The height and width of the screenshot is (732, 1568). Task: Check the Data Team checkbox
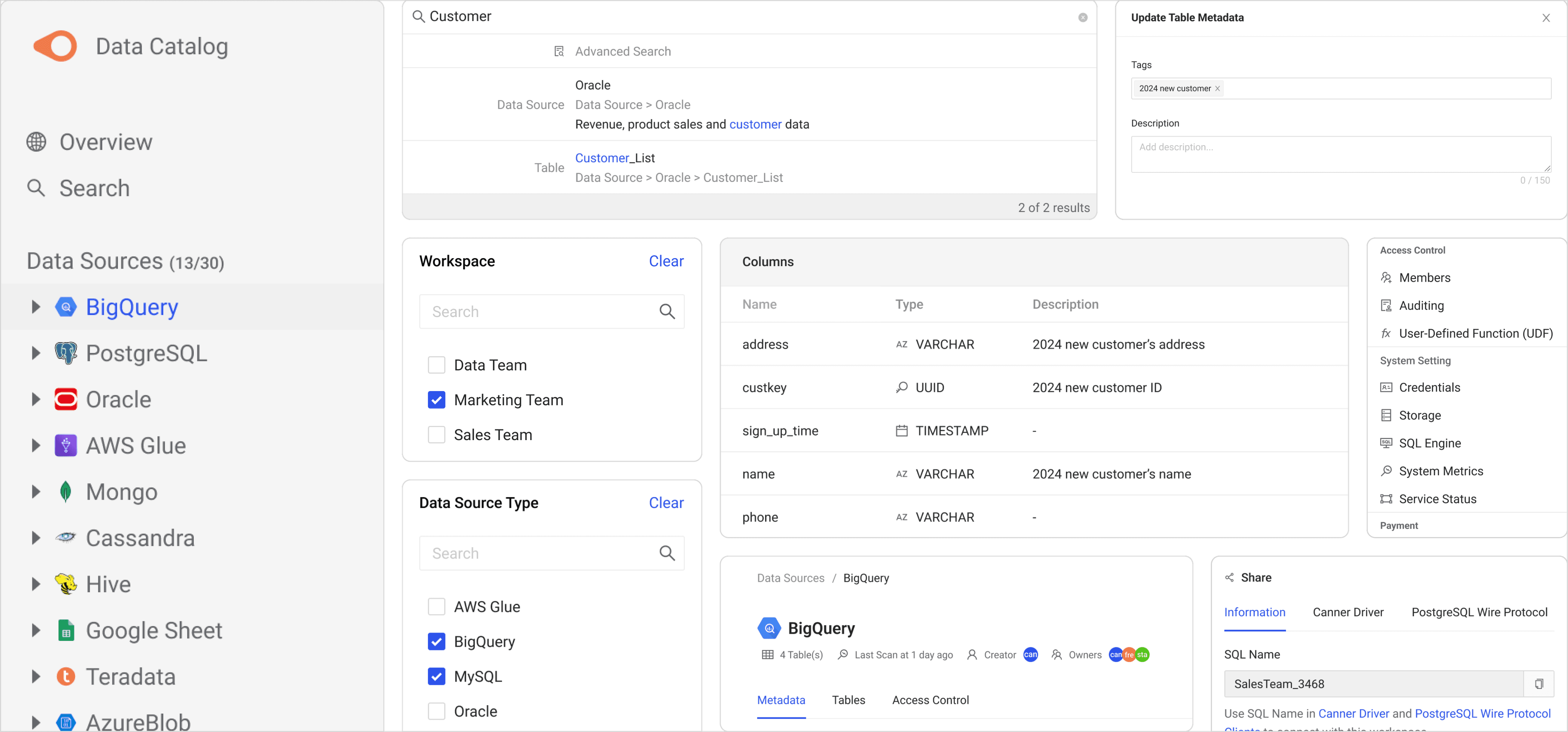(x=436, y=365)
